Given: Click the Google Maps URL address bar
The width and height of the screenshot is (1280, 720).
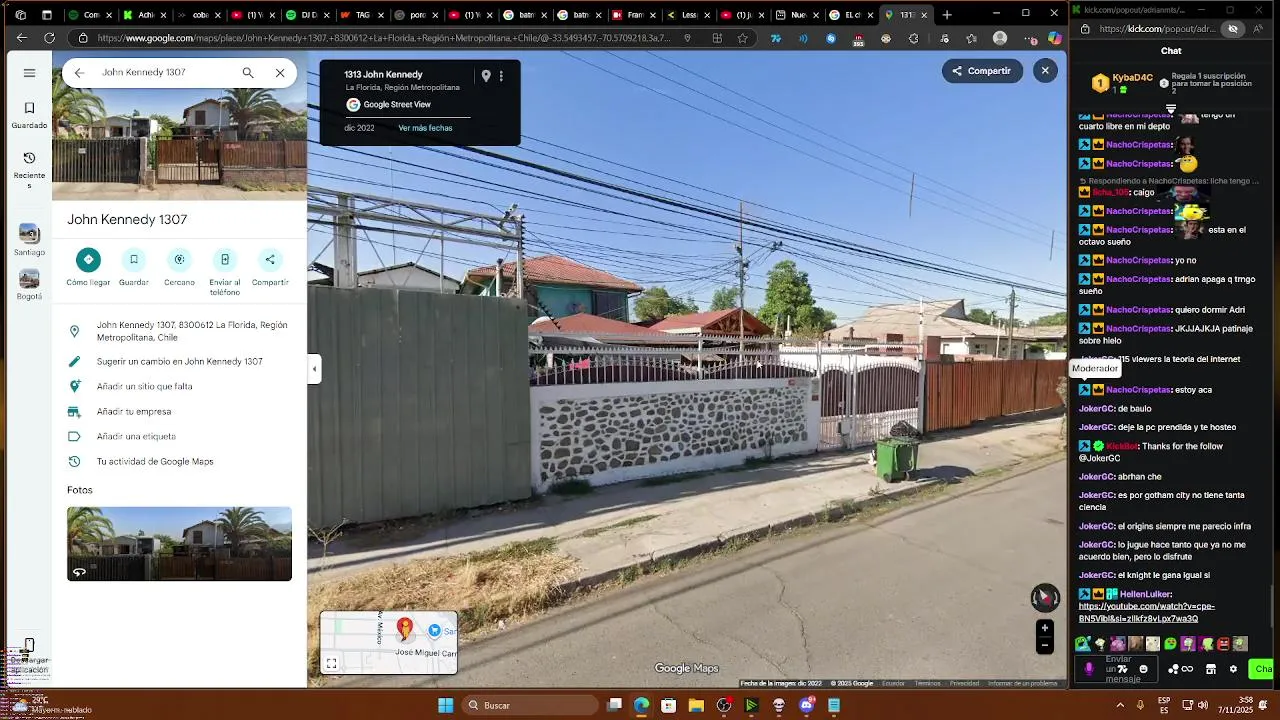Looking at the screenshot, I should (x=385, y=38).
